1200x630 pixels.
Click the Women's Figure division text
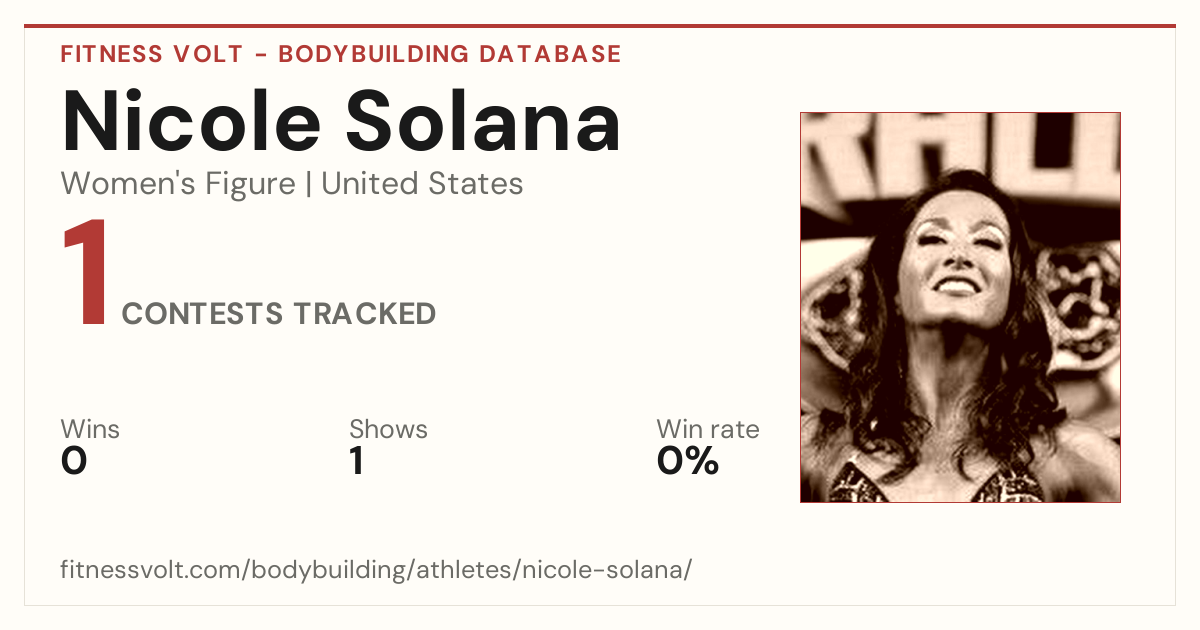click(x=178, y=184)
